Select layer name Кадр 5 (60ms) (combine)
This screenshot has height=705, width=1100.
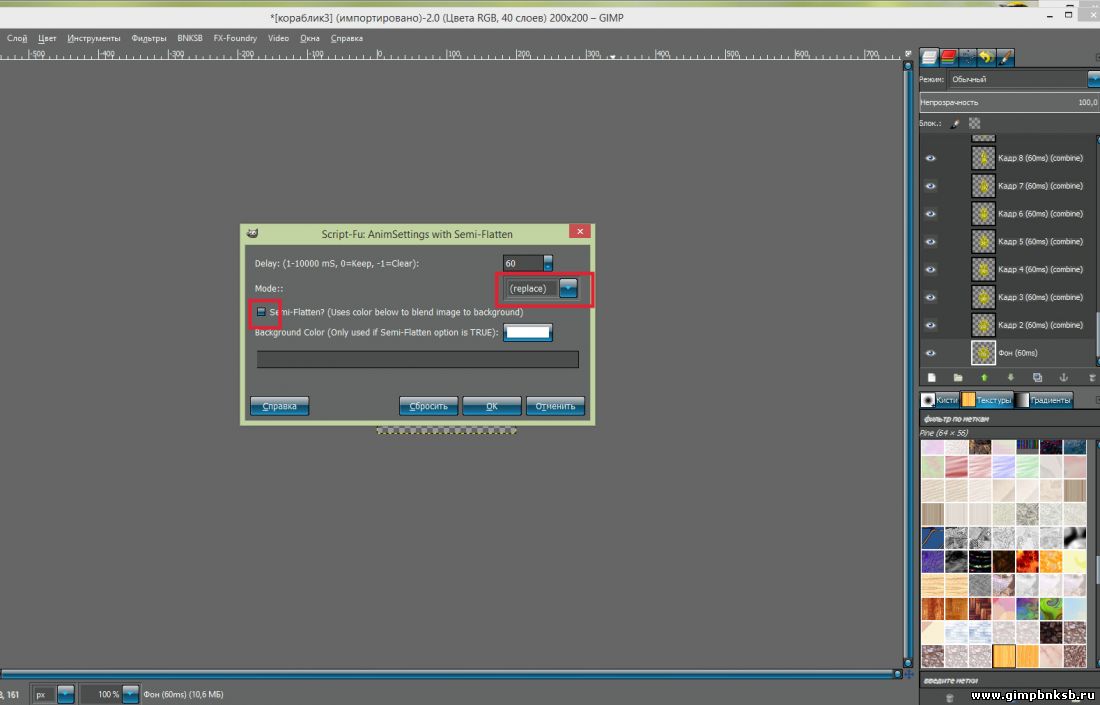1040,242
